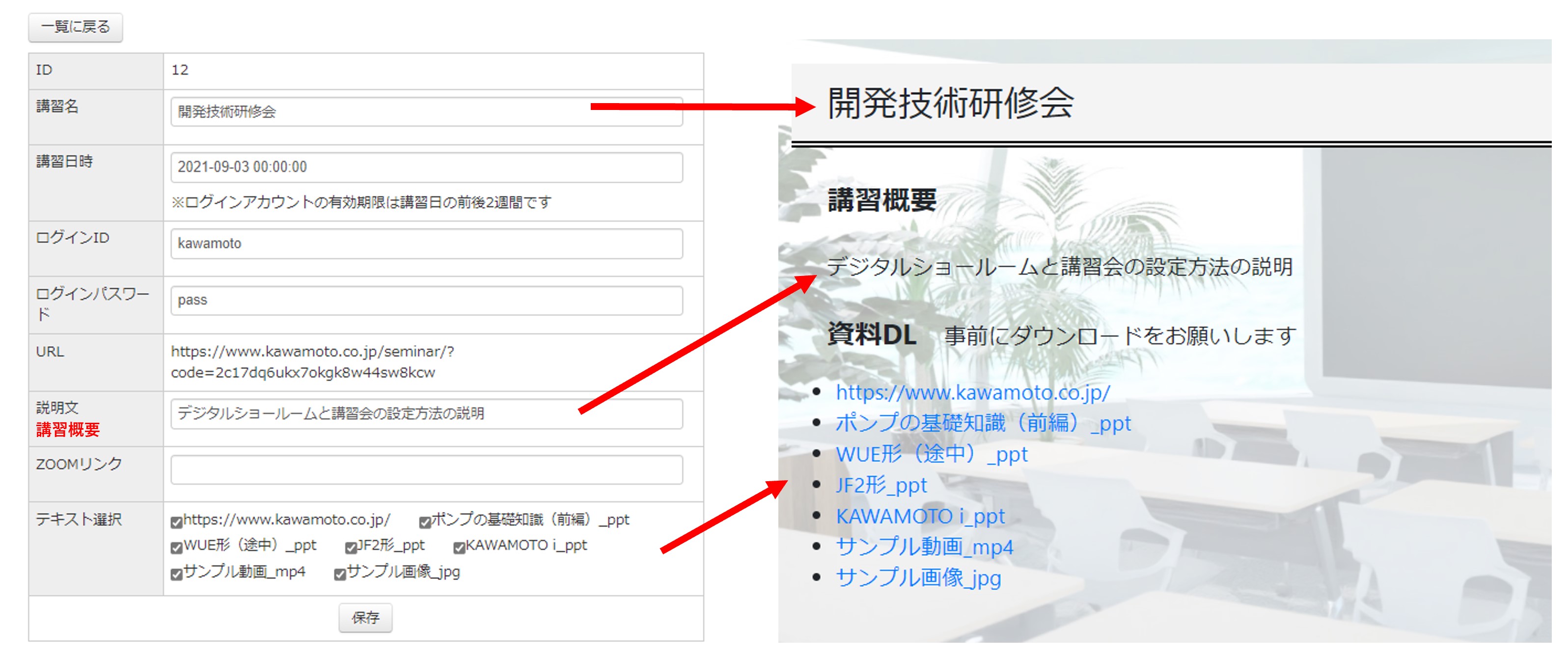
Task: Click the 資料DL heading
Action: click(x=872, y=334)
